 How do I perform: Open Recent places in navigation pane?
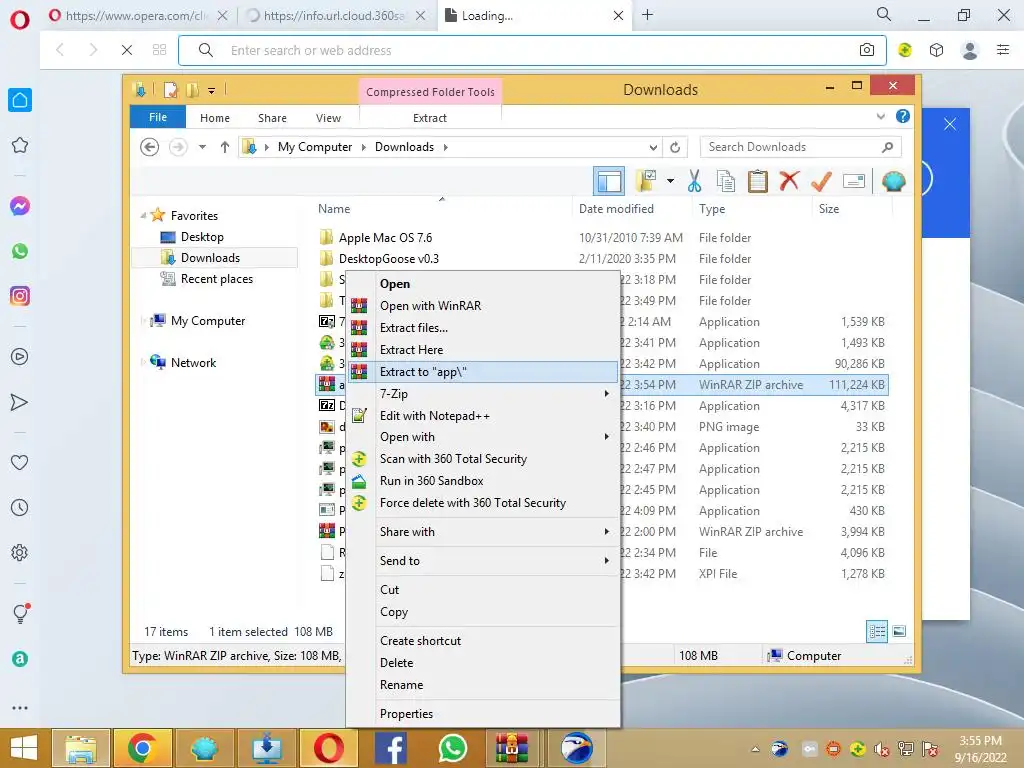point(216,279)
